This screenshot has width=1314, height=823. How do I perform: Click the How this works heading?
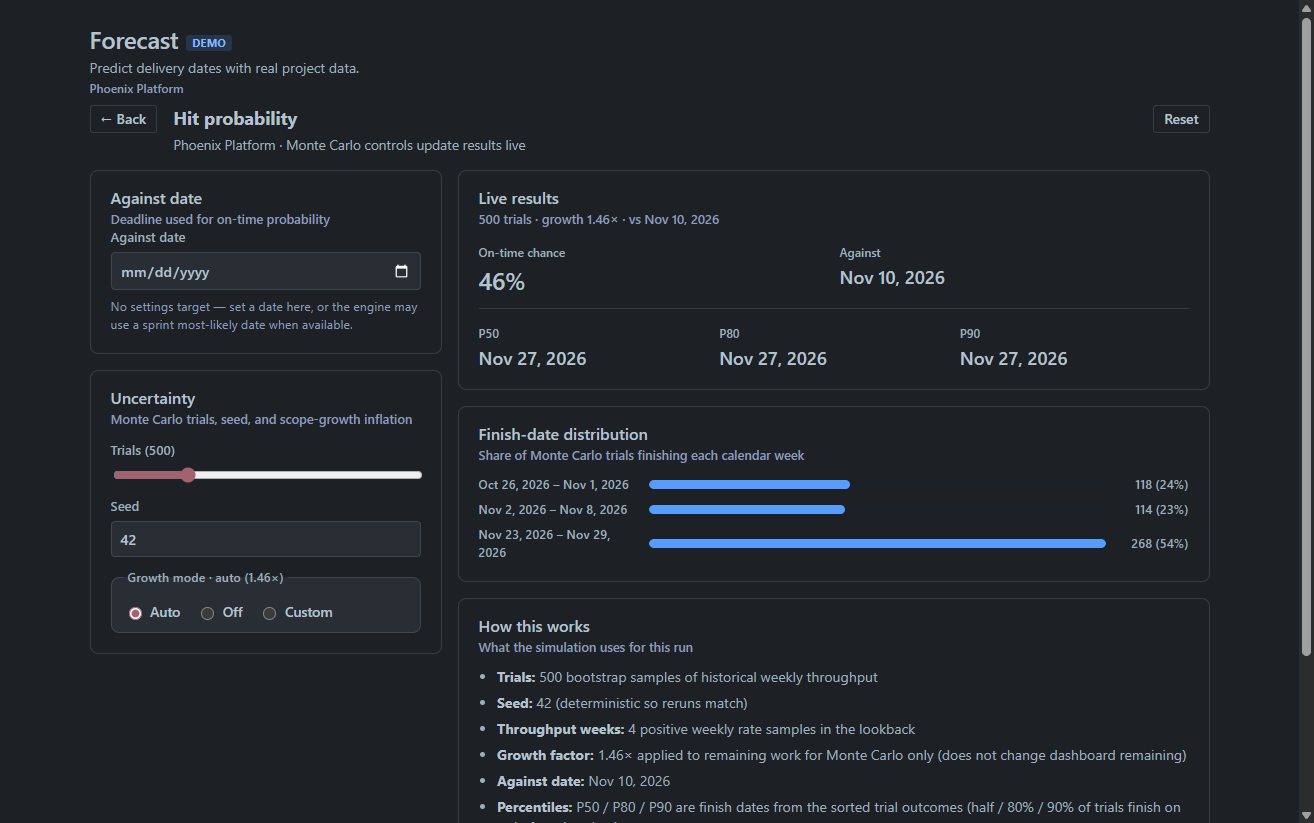pos(534,627)
